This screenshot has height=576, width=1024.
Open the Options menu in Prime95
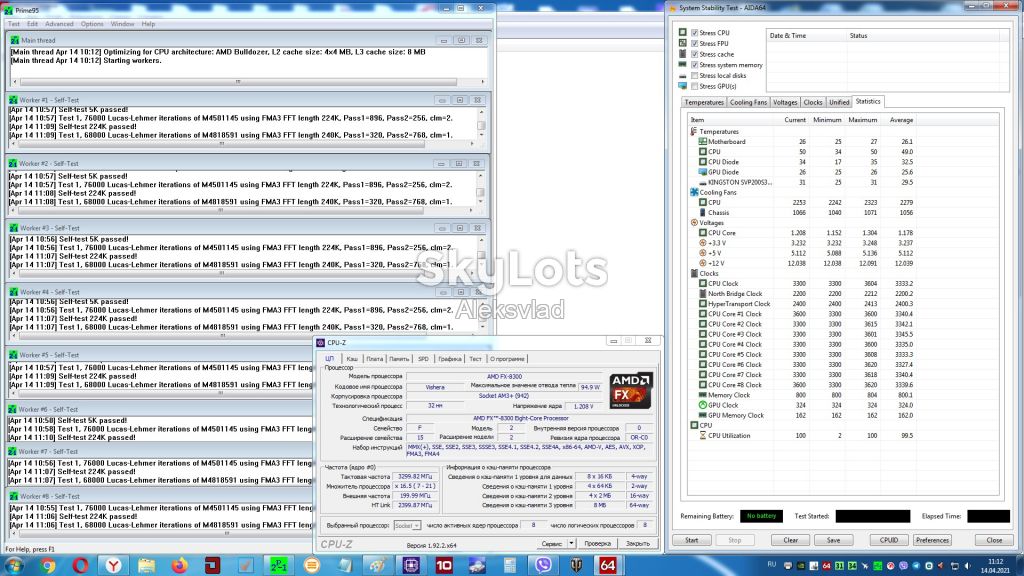tap(92, 24)
